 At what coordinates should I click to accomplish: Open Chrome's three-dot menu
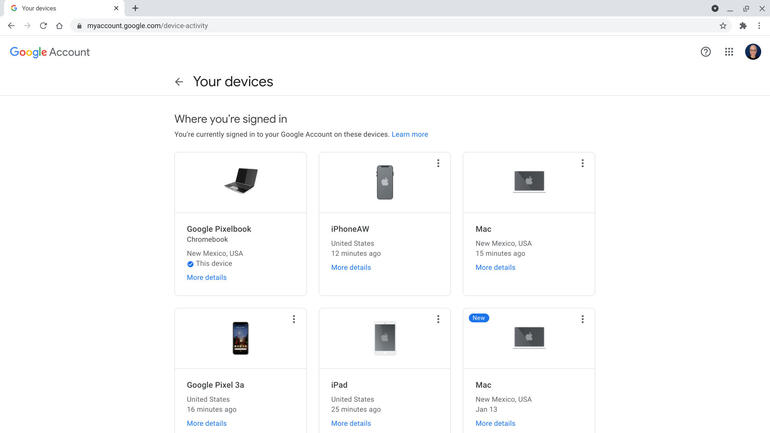tap(759, 26)
